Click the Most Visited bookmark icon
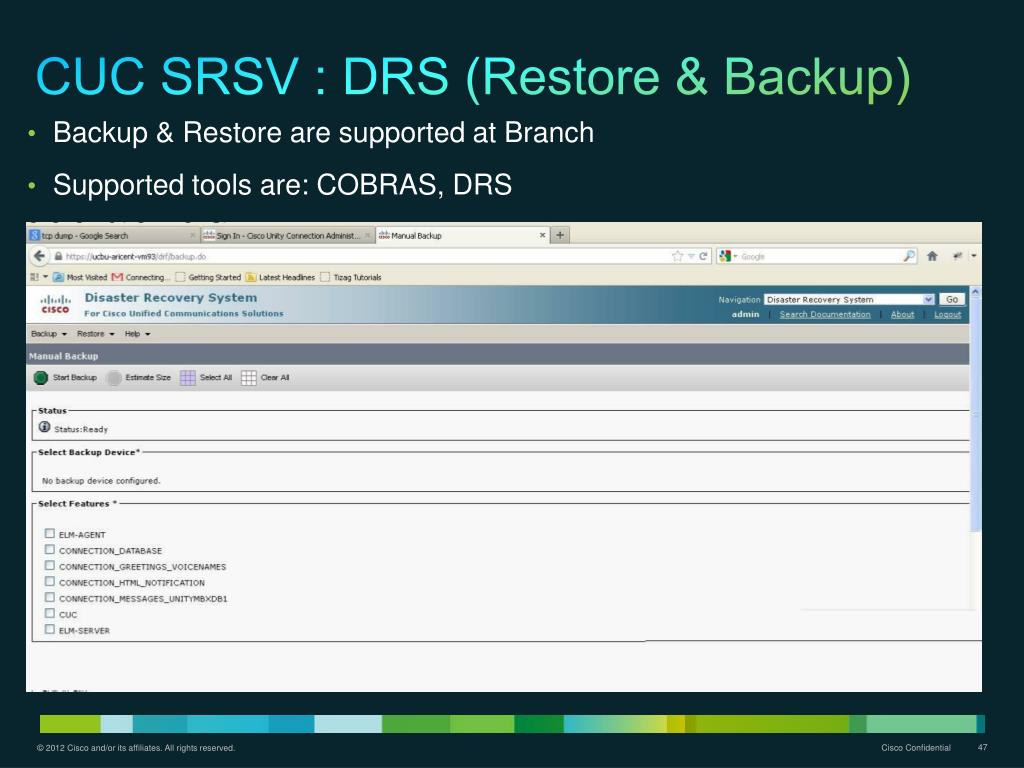The height and width of the screenshot is (768, 1024). point(58,277)
